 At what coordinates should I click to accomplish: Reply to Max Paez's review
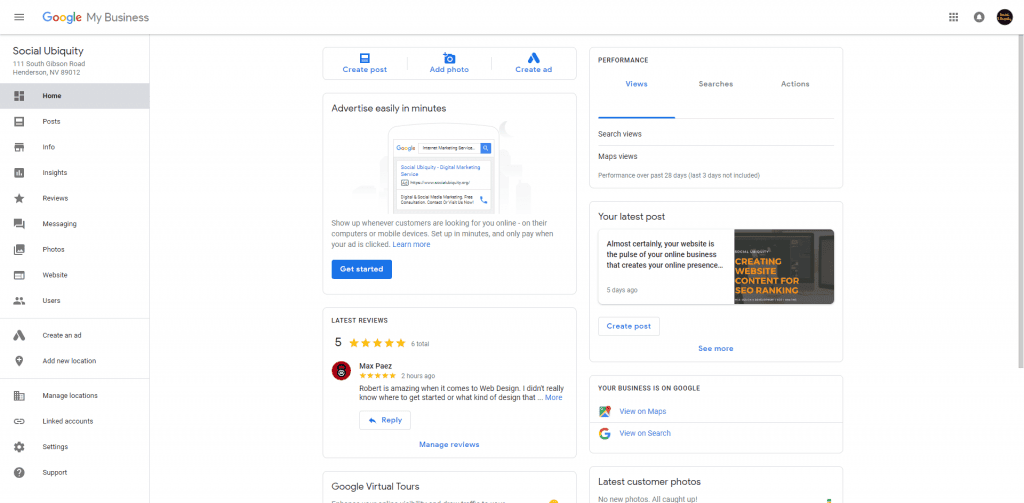(385, 420)
